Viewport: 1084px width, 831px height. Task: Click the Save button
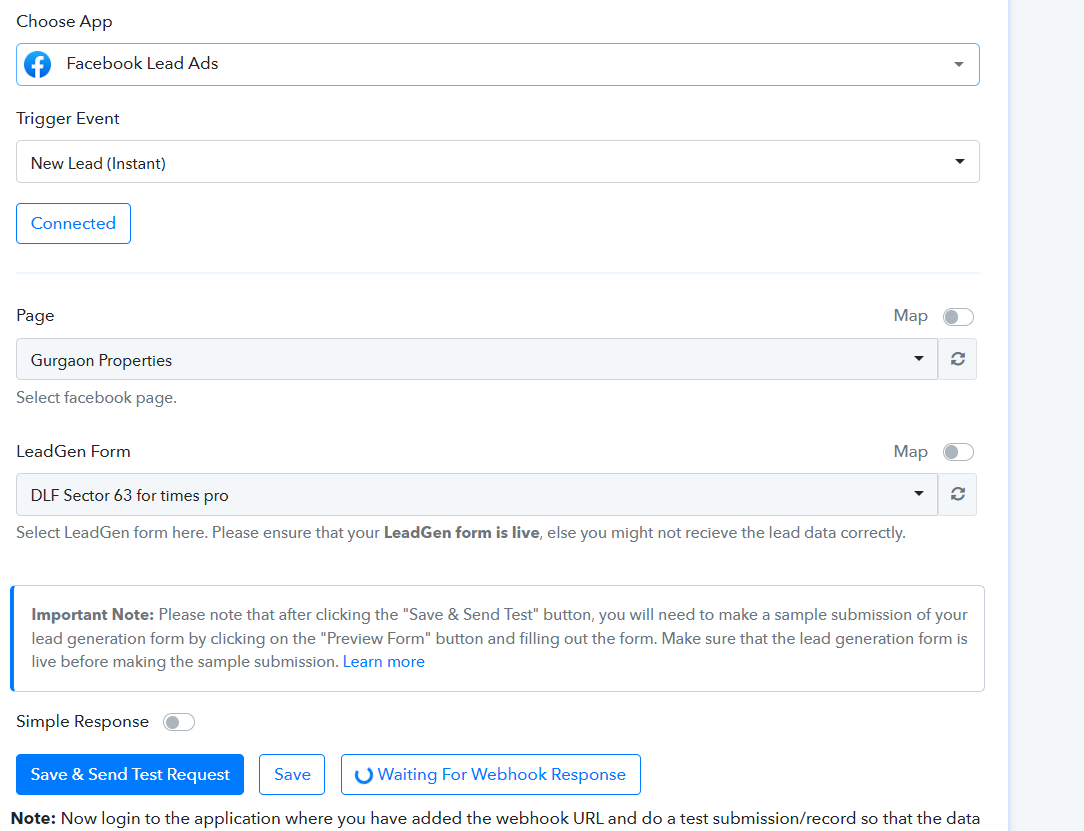[x=292, y=774]
